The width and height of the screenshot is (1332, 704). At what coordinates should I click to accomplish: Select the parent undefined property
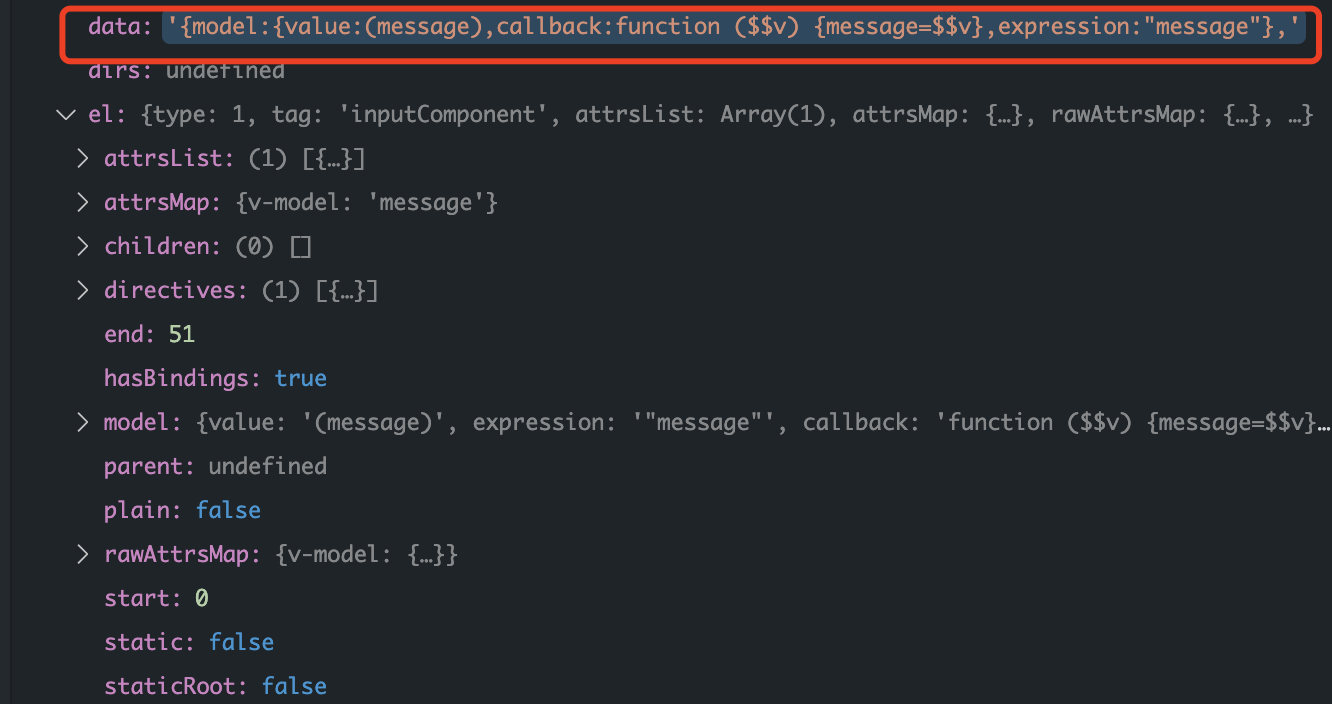pyautogui.click(x=215, y=467)
